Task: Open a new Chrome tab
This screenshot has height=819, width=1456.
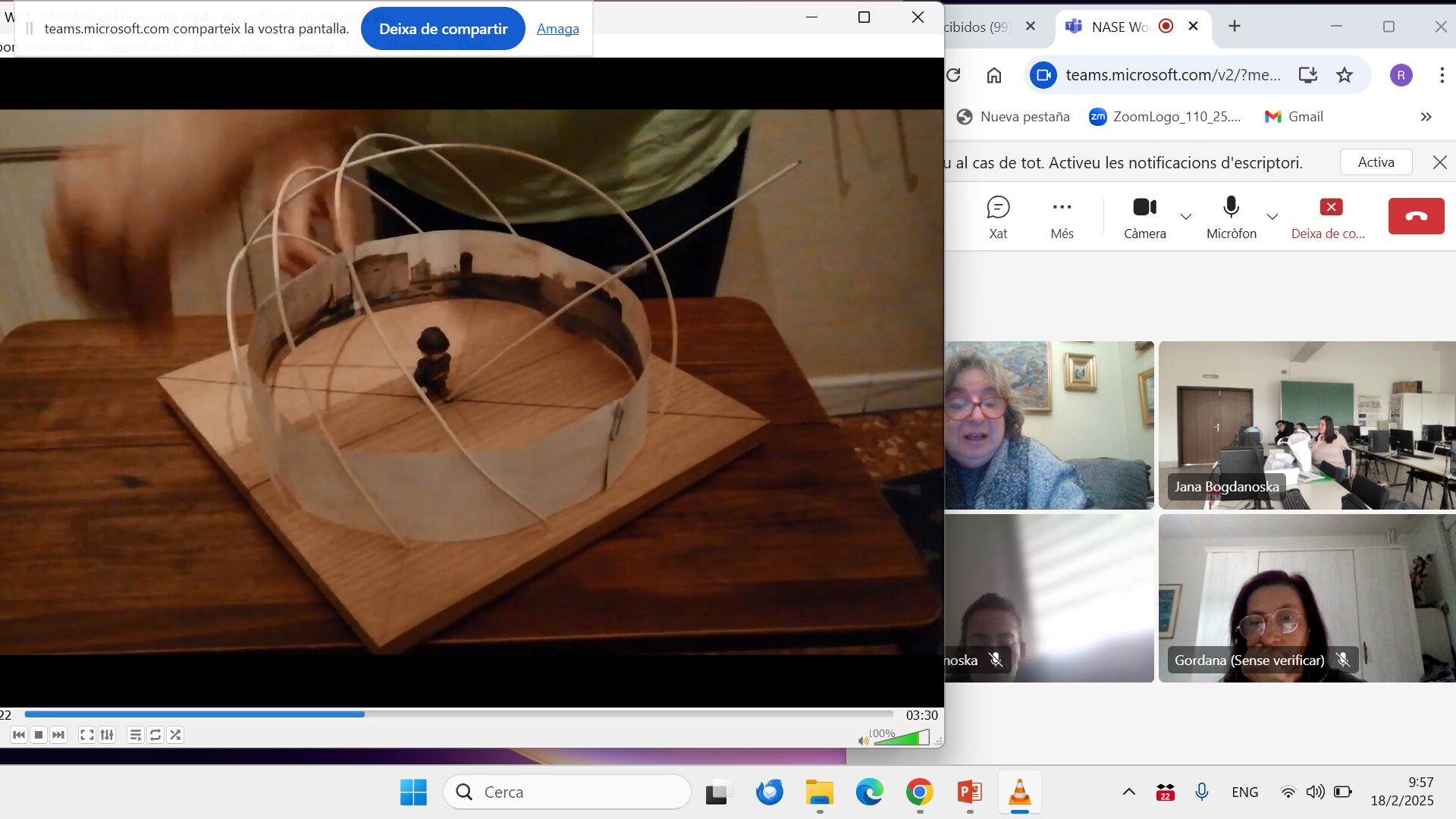Action: pyautogui.click(x=1235, y=27)
